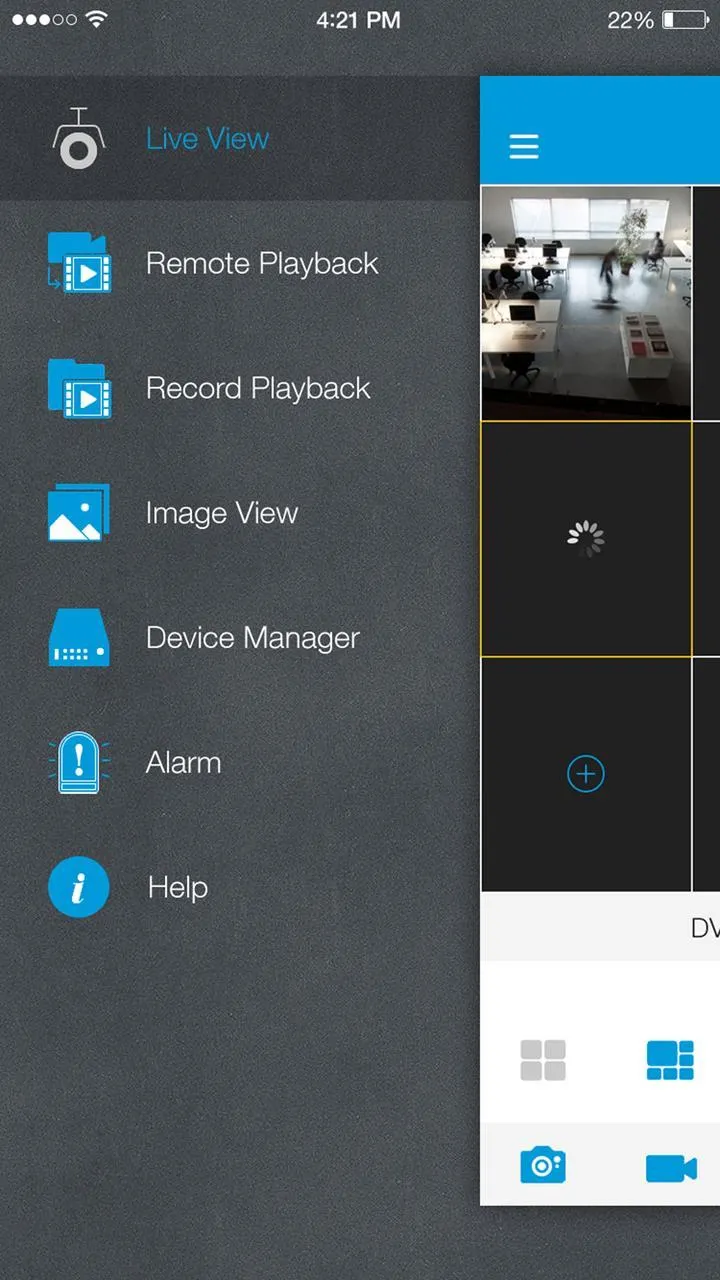Select the Remote Playback menu entry
The height and width of the screenshot is (1280, 720).
coord(262,263)
